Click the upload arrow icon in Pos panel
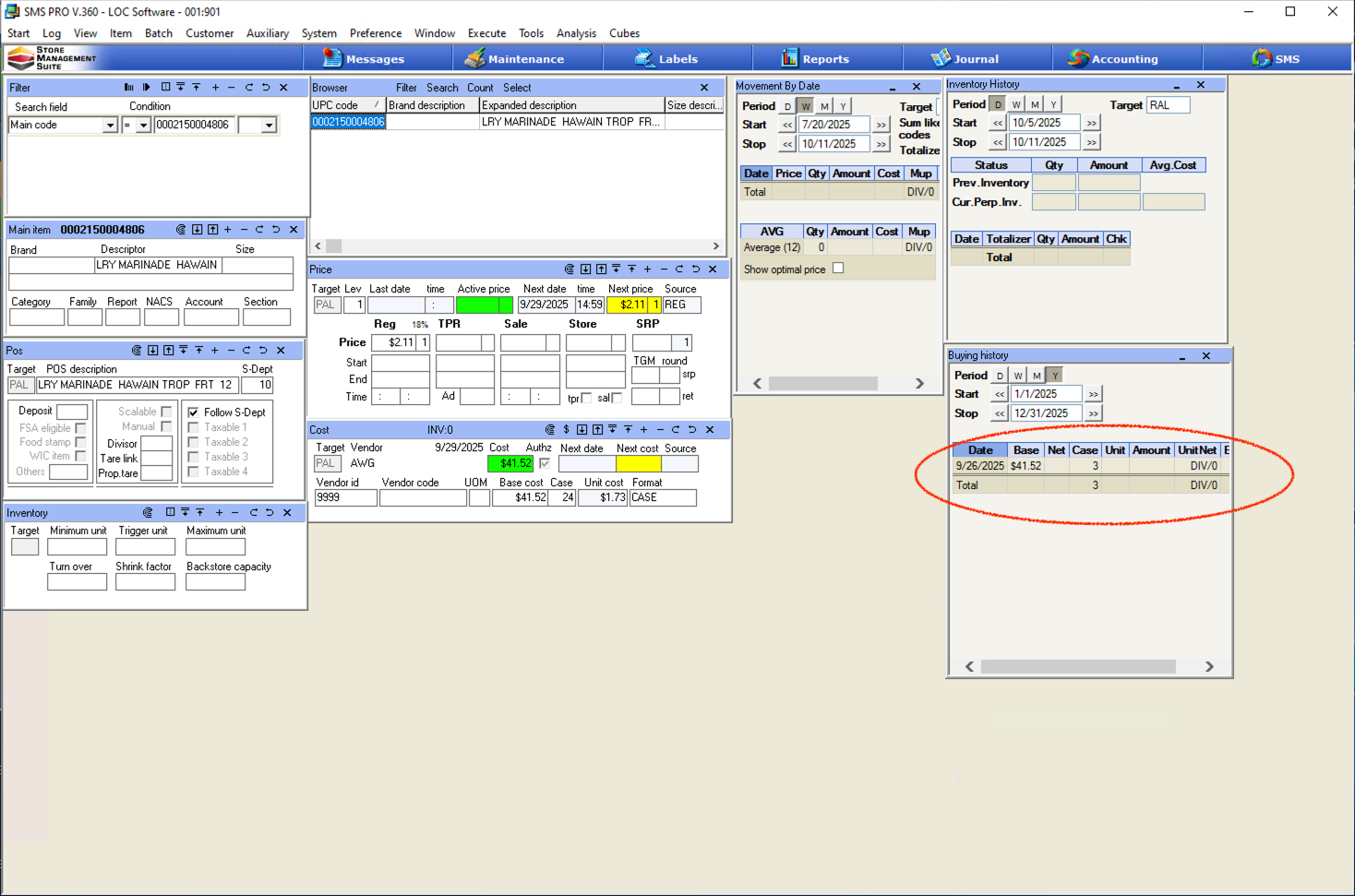This screenshot has height=896, width=1355. click(168, 351)
